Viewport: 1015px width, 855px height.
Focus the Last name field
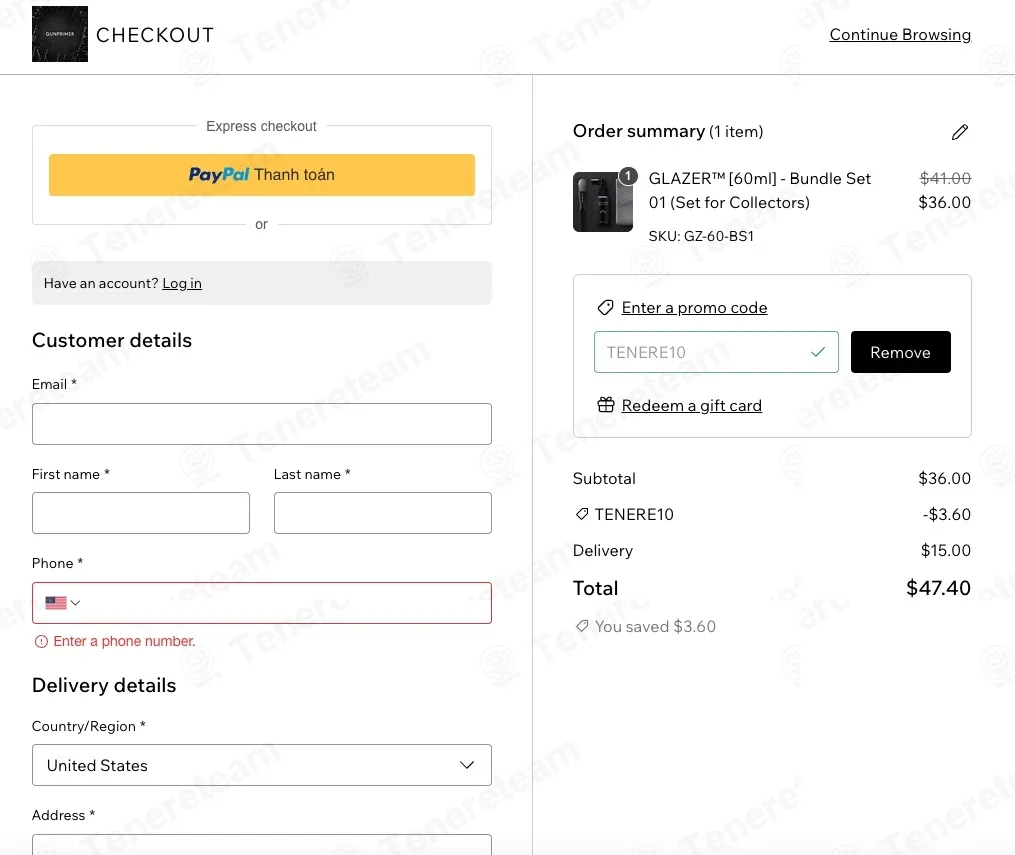(383, 513)
